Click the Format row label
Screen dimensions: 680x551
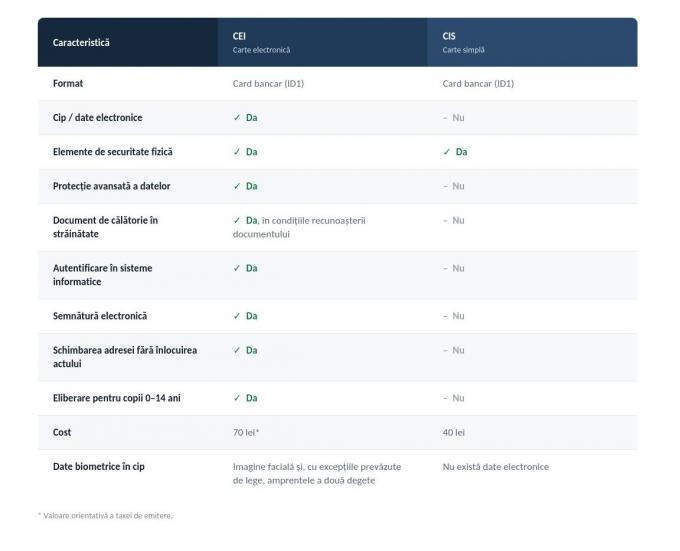[68, 83]
